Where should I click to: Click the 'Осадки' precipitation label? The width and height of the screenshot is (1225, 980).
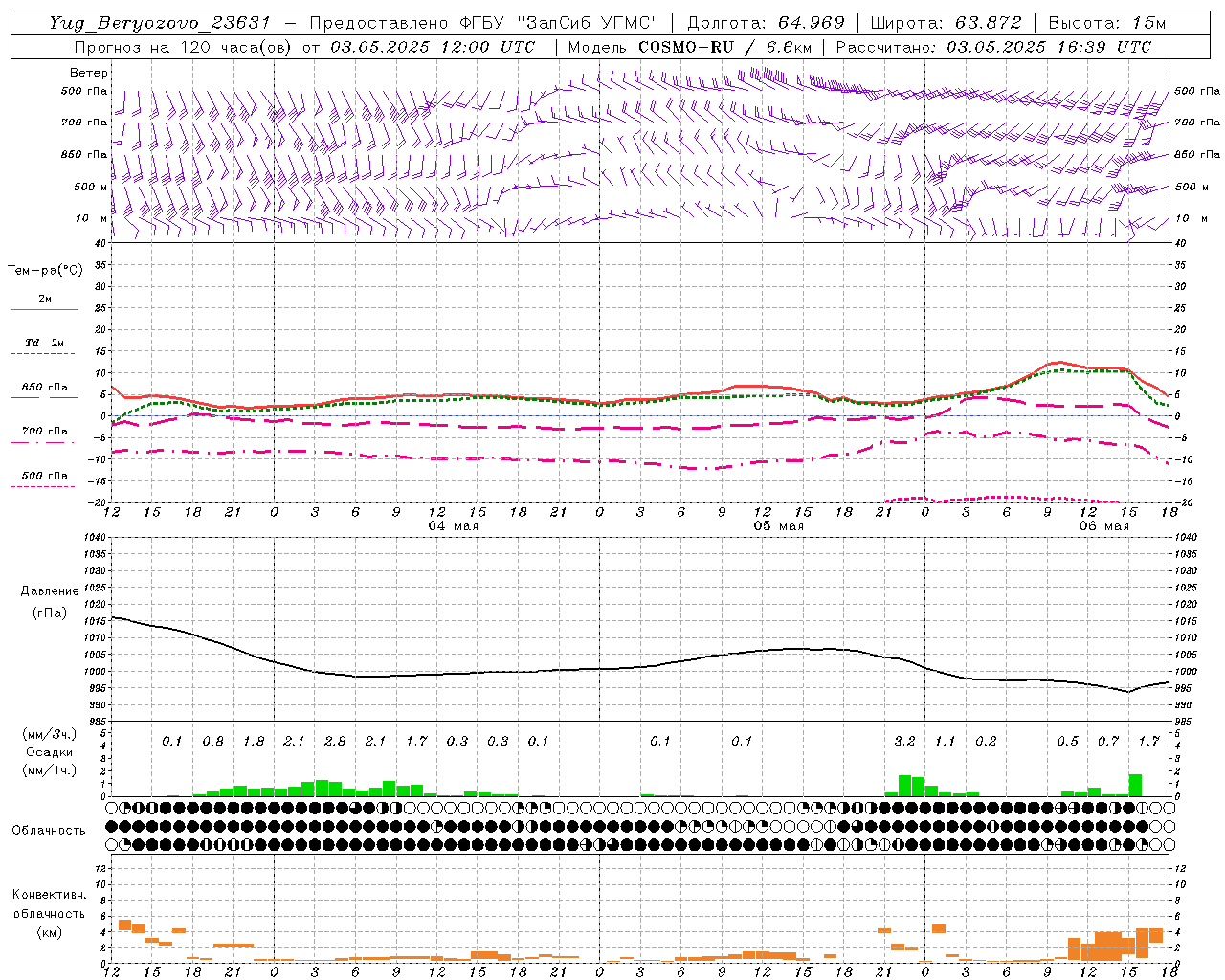(x=50, y=752)
